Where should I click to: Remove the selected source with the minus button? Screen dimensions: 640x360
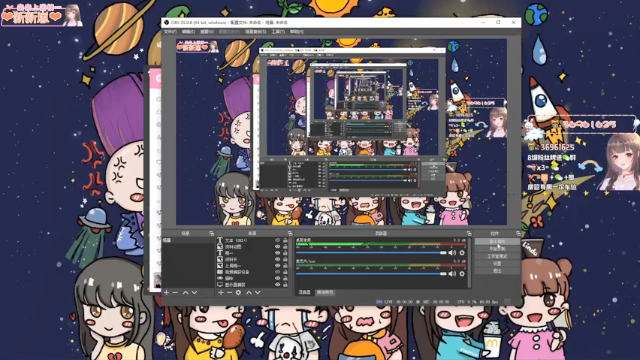tap(229, 293)
